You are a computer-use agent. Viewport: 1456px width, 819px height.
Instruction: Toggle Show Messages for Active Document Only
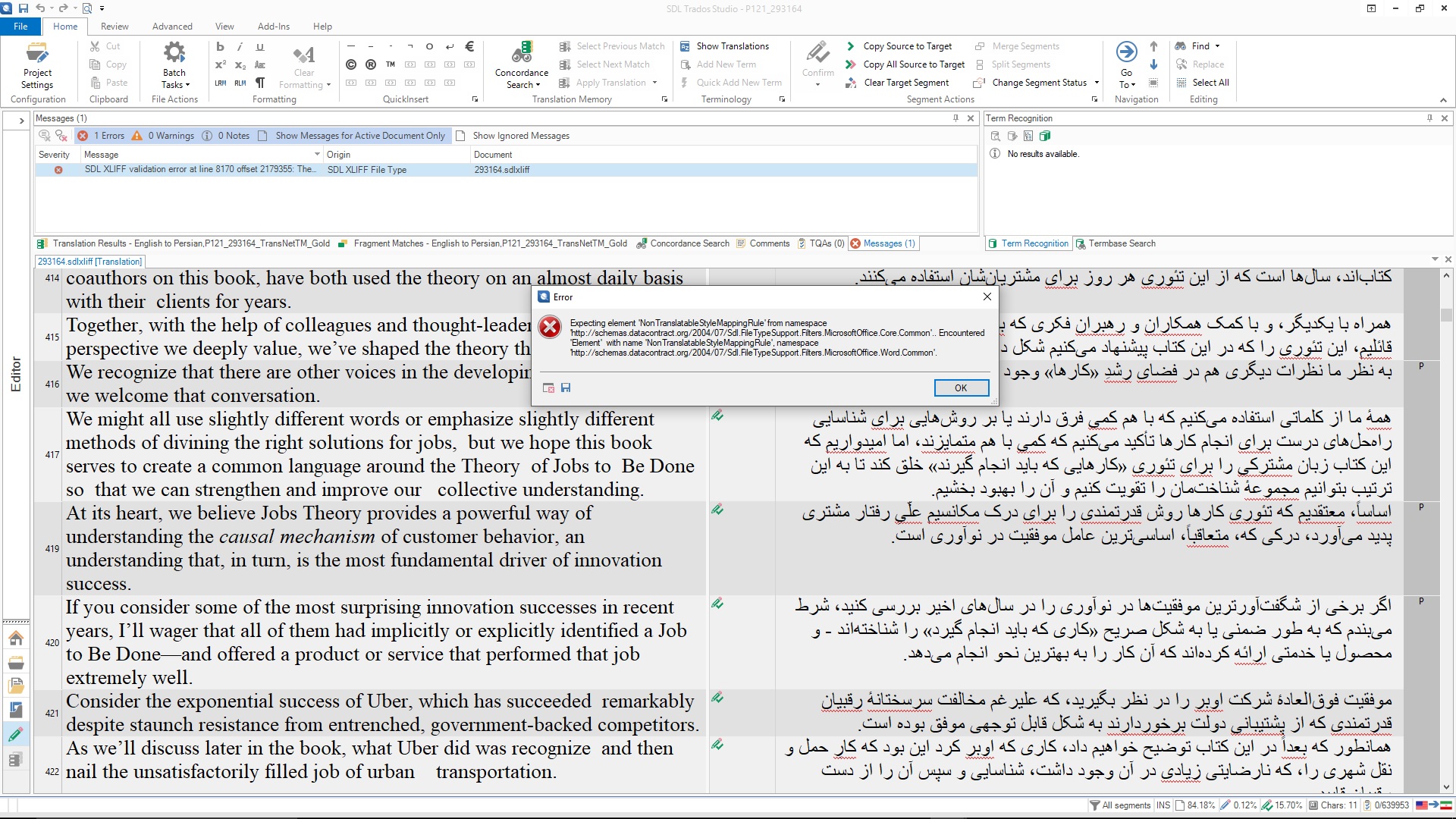point(359,136)
